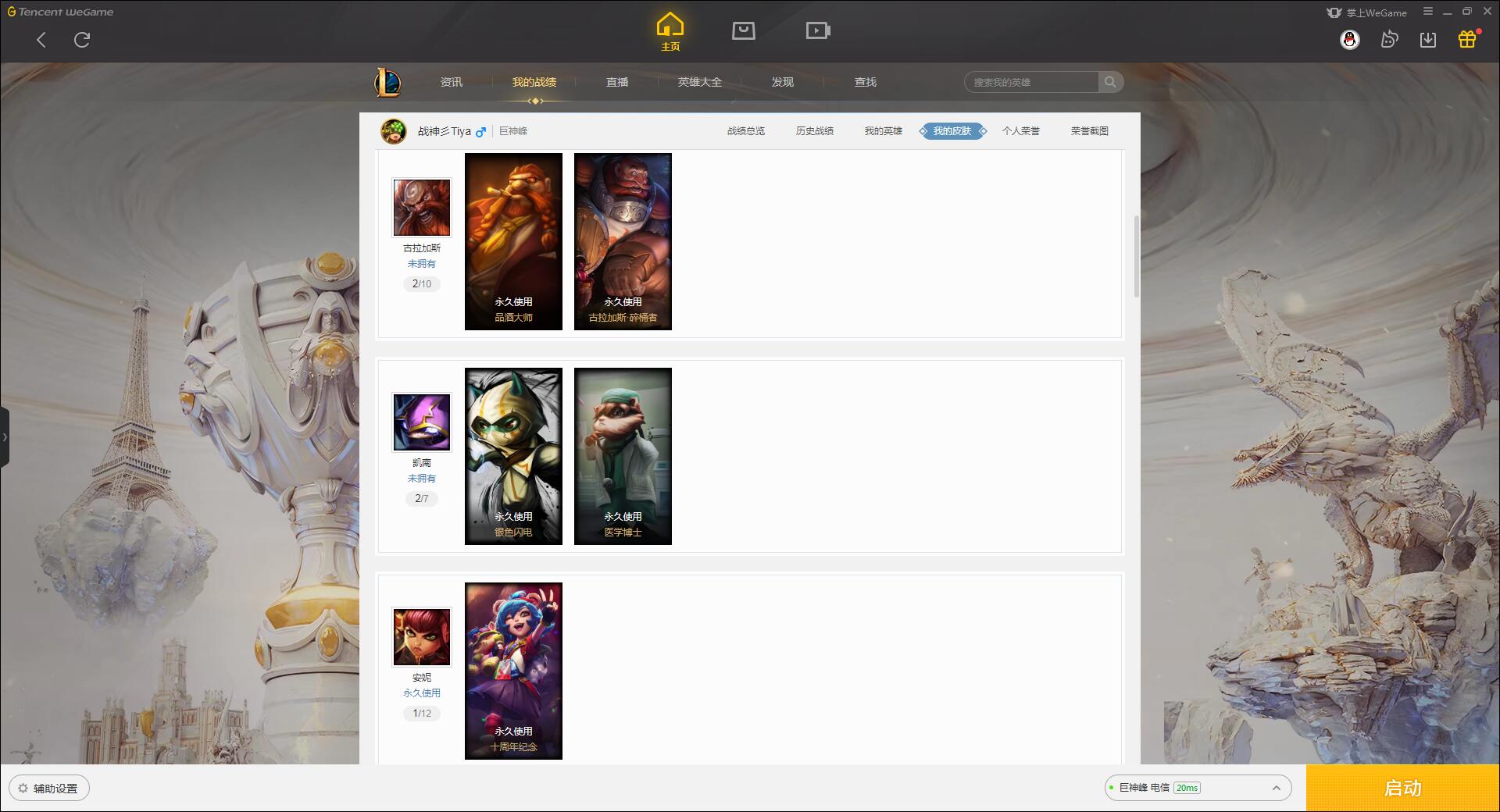The height and width of the screenshot is (812, 1500).
Task: Open 辅助设置 helper settings
Action: (x=49, y=789)
